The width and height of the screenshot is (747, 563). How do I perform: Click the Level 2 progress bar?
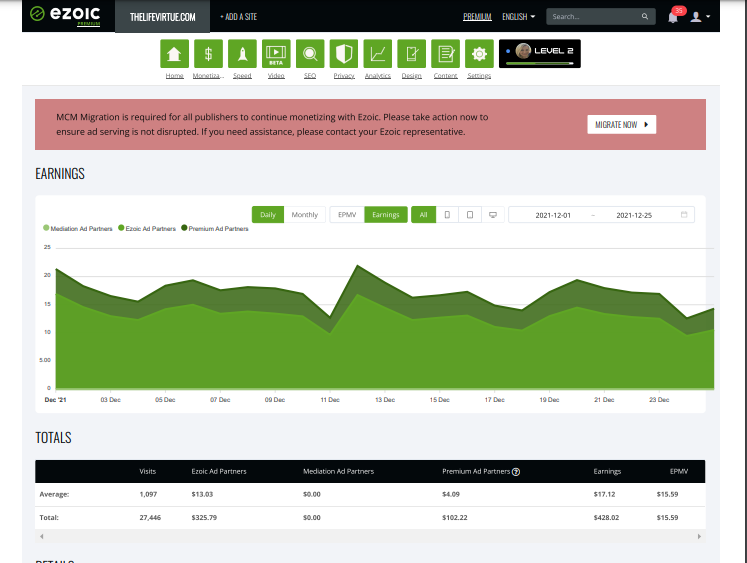[x=539, y=63]
